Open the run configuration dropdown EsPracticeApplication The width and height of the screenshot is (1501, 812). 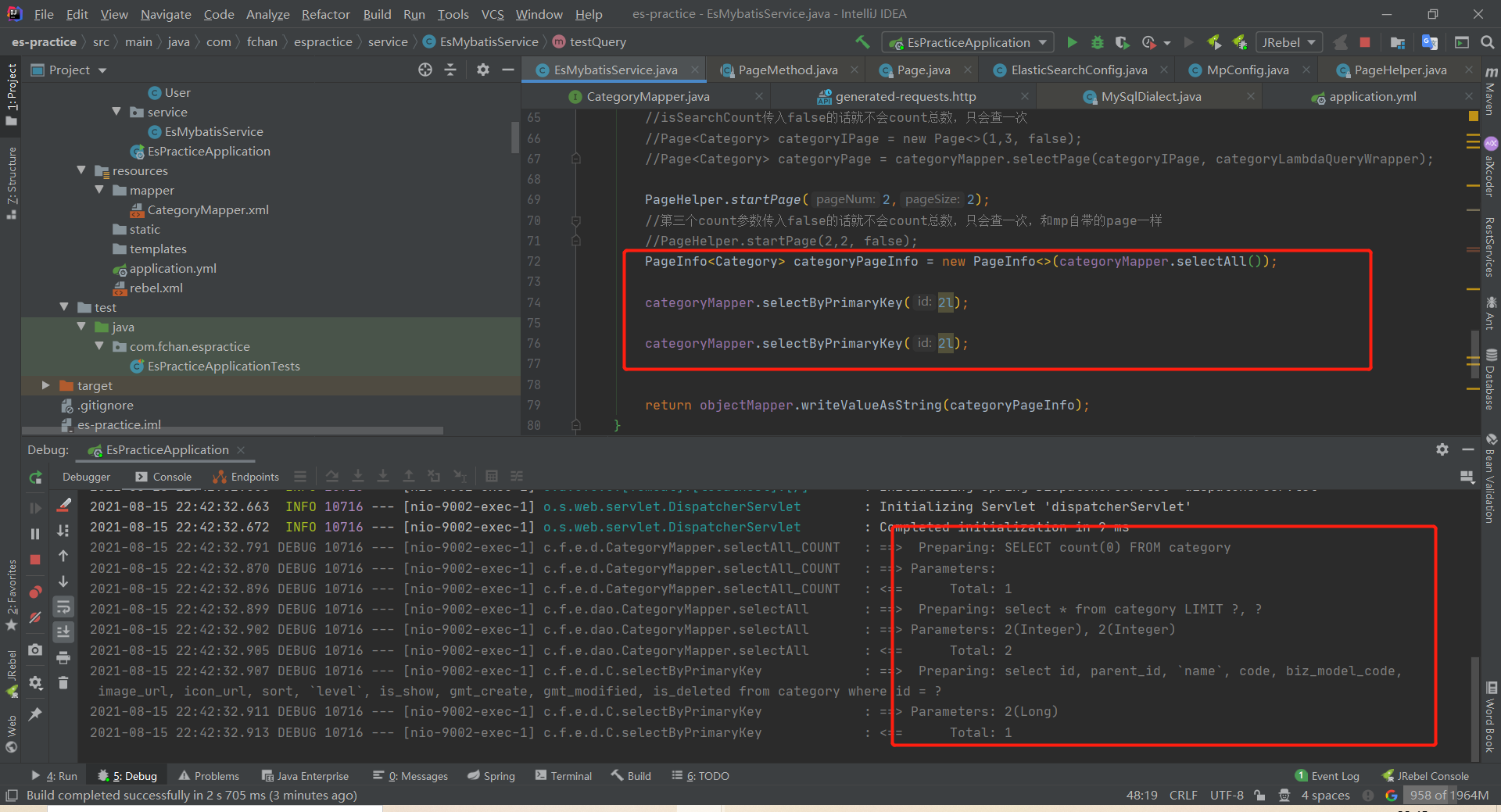click(968, 42)
